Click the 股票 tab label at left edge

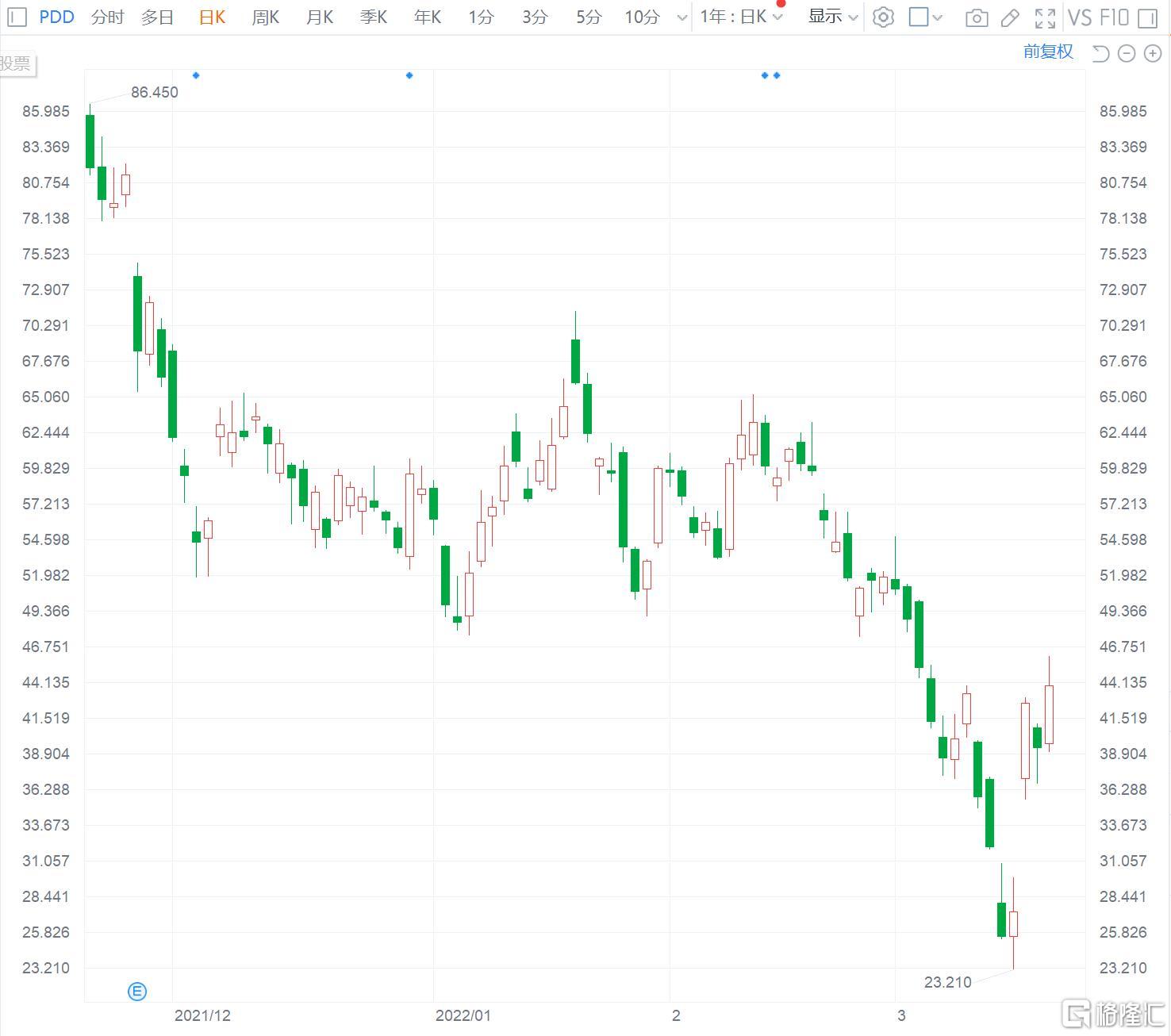[17, 63]
